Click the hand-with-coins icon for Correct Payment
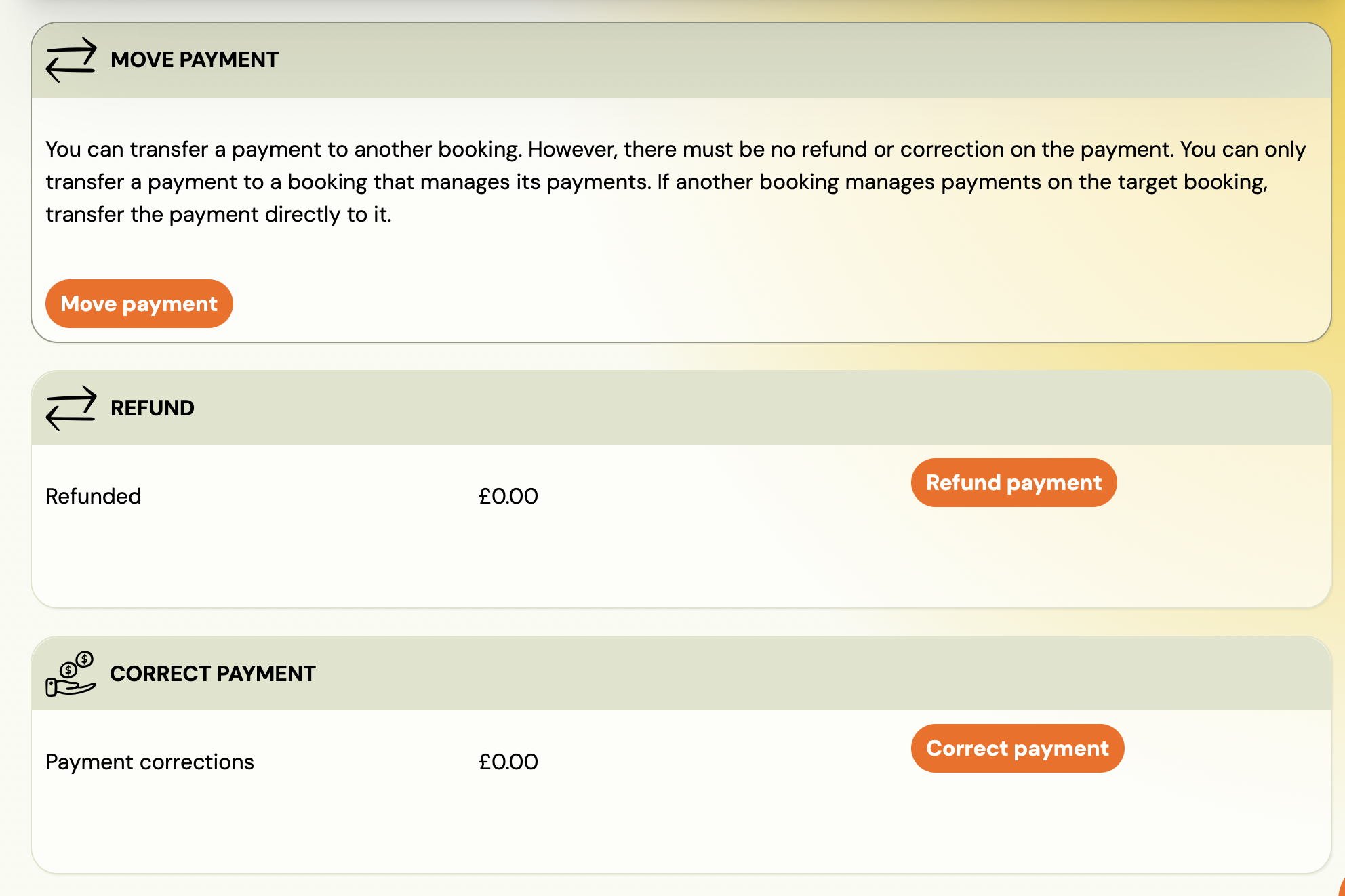Viewport: 1345px width, 896px height. pos(71,674)
